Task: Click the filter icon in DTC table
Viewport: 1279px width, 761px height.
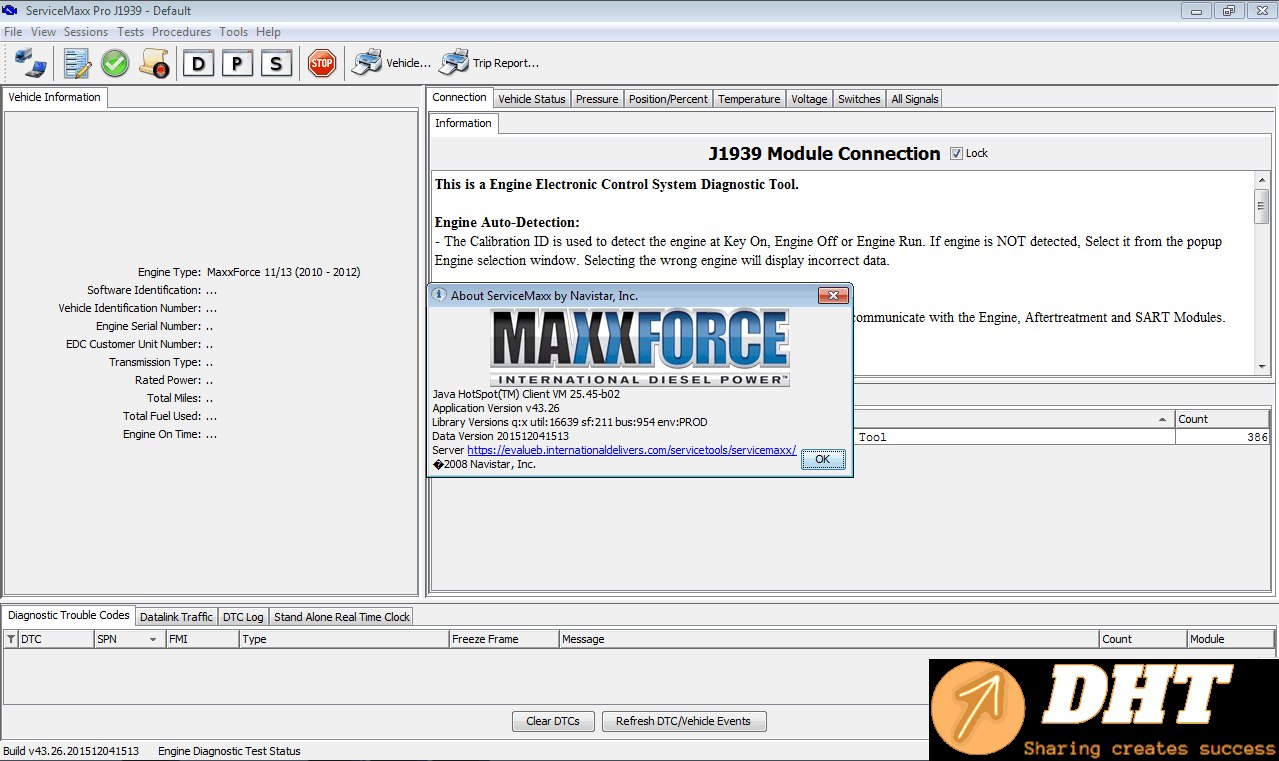Action: pyautogui.click(x=11, y=639)
